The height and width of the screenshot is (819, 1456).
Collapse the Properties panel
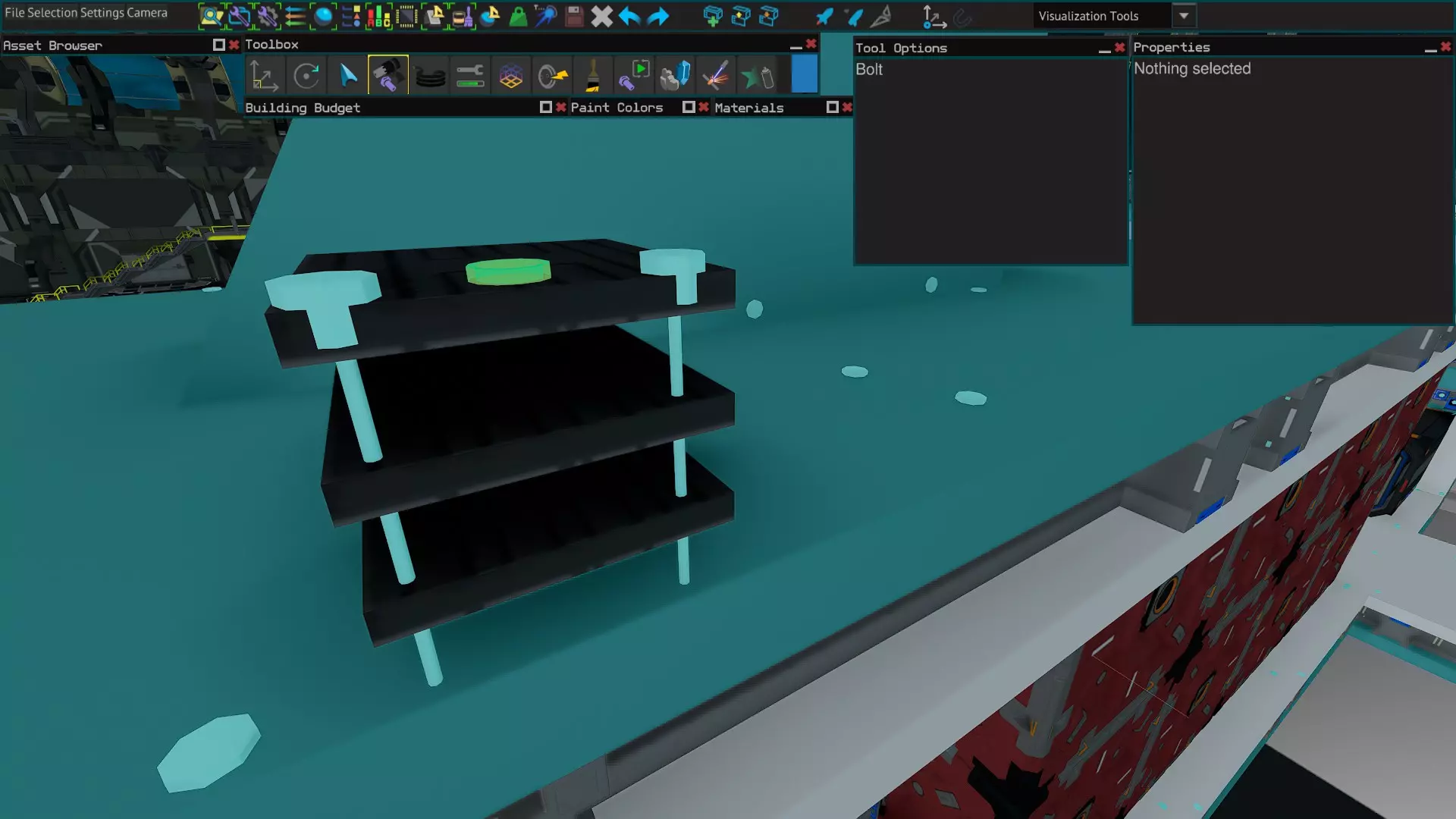click(x=1430, y=49)
